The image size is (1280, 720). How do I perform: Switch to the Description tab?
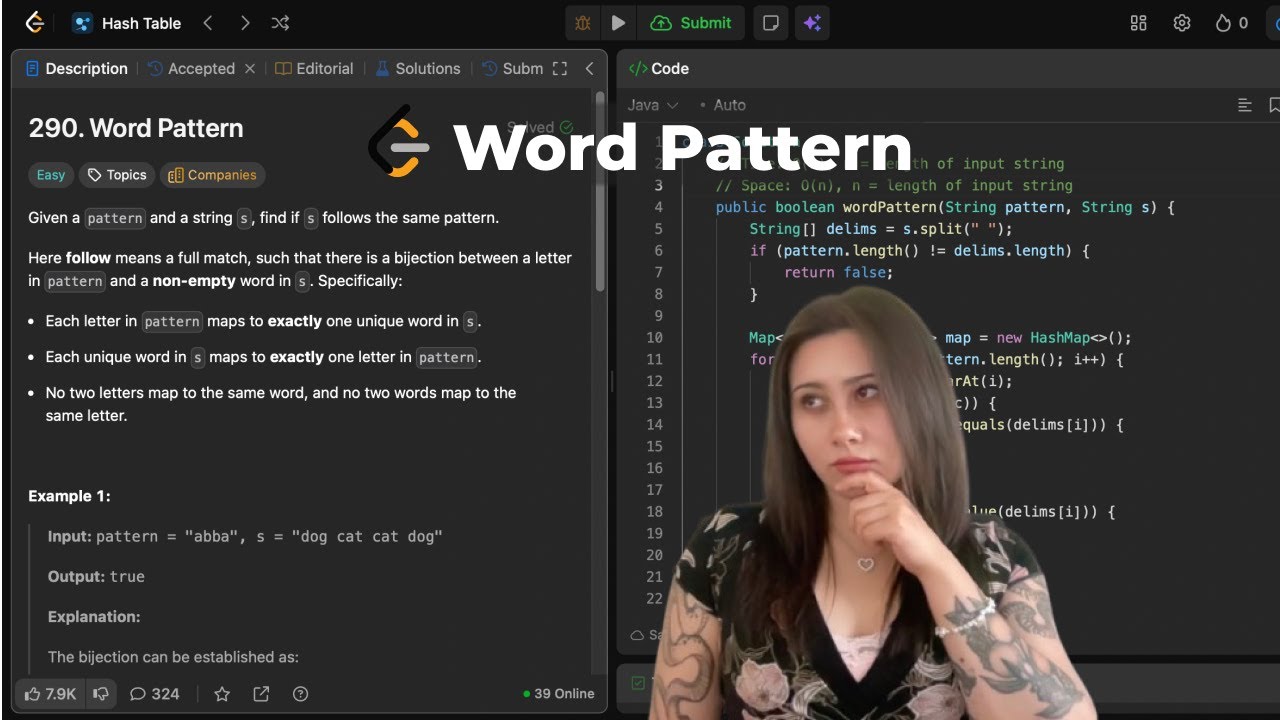(77, 69)
